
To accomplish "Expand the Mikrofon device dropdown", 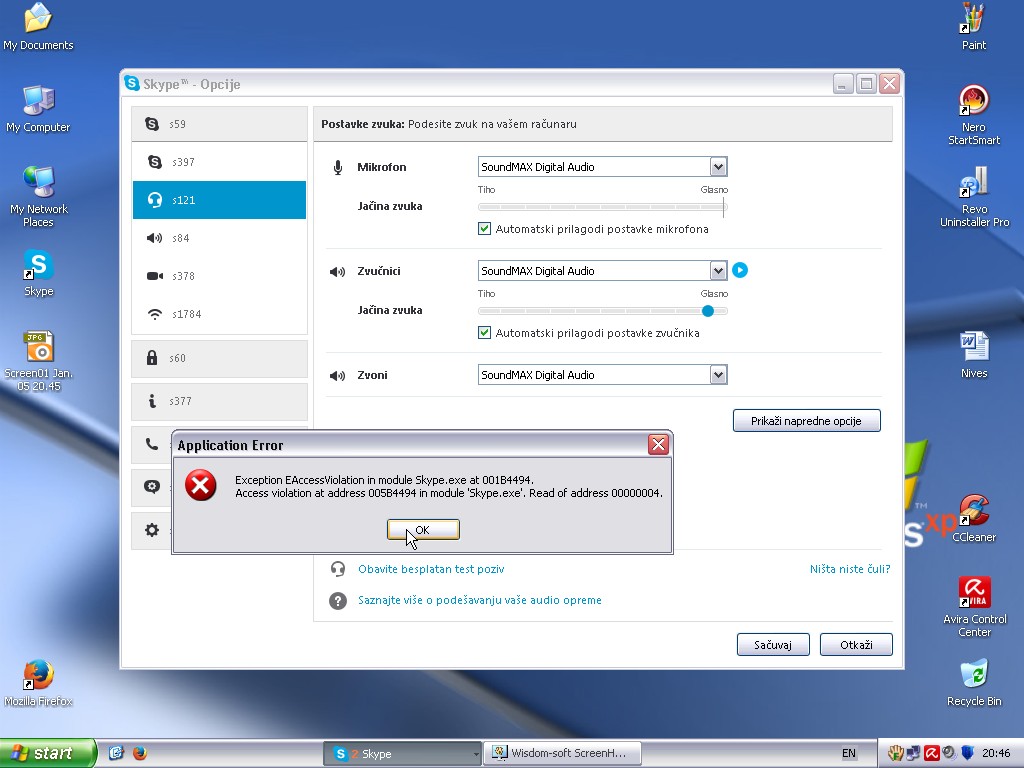I will point(718,167).
